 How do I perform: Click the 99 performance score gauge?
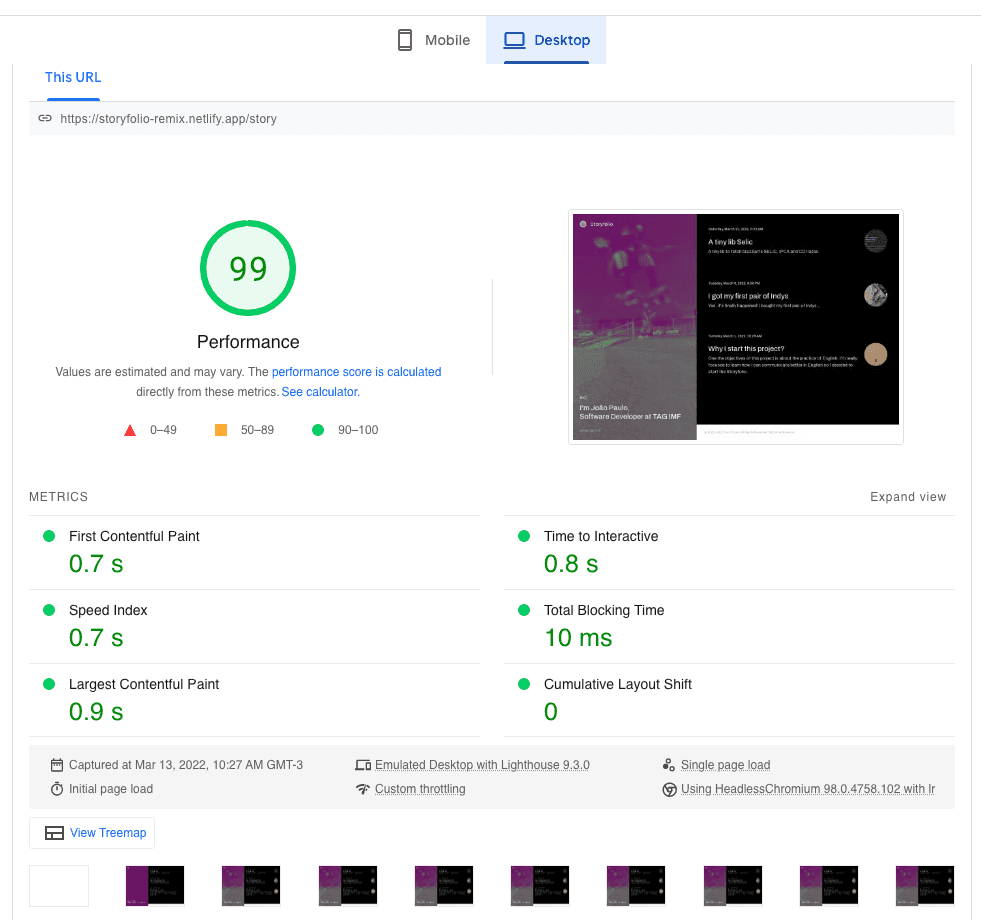coord(248,268)
